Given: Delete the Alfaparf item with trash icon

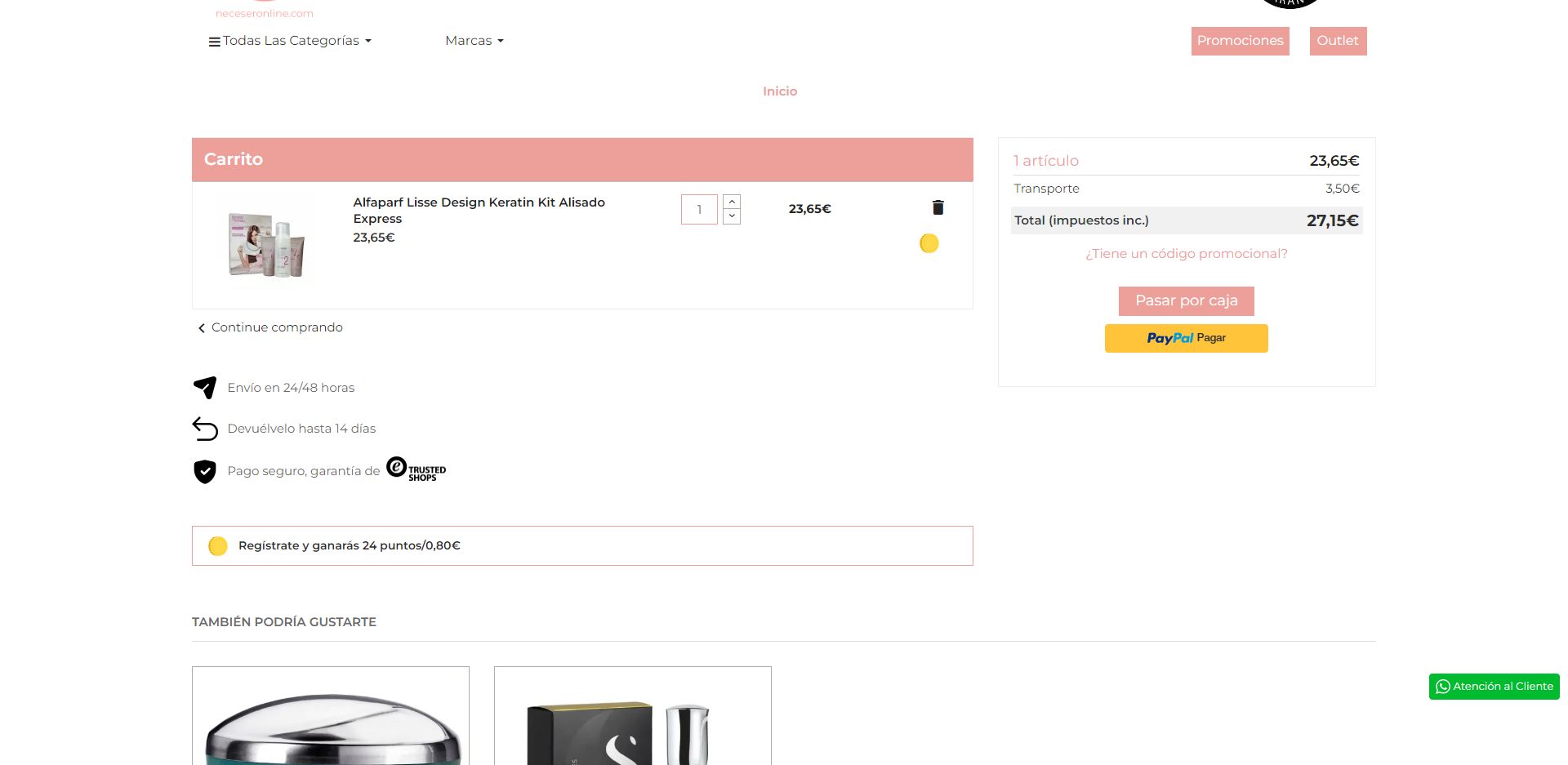Looking at the screenshot, I should click(x=938, y=207).
